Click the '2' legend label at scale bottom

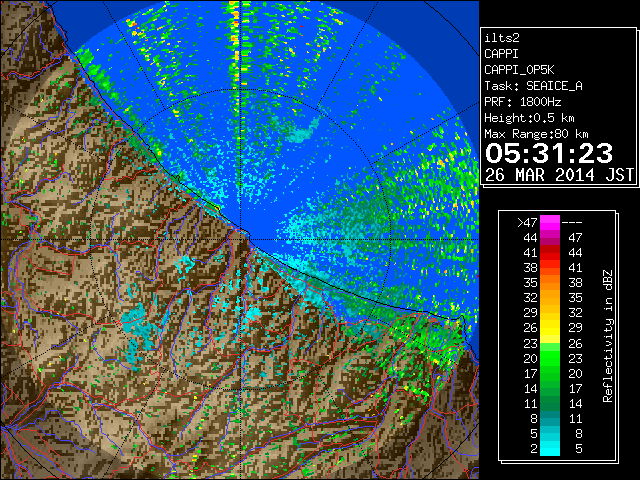[x=534, y=449]
